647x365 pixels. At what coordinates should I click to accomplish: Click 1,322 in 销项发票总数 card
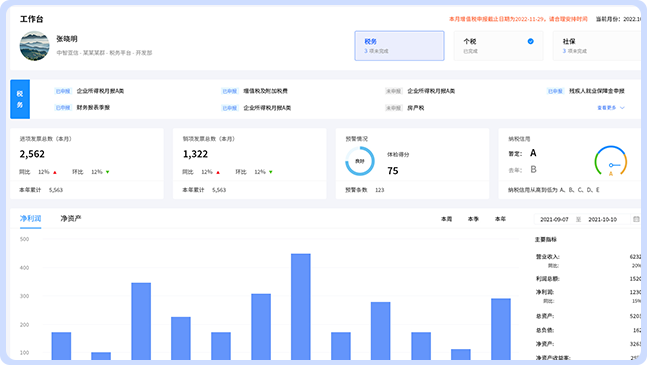pos(195,154)
